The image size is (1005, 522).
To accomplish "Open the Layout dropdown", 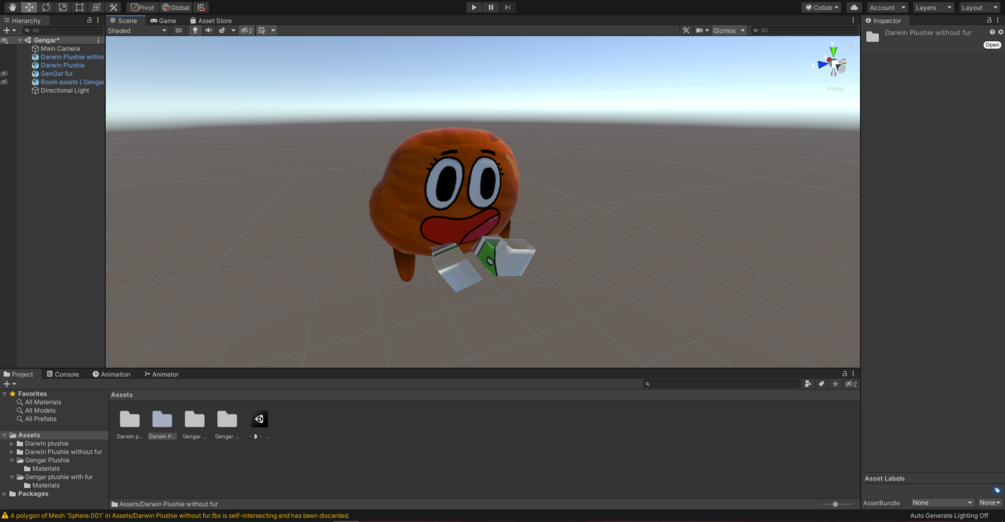I will coord(979,7).
